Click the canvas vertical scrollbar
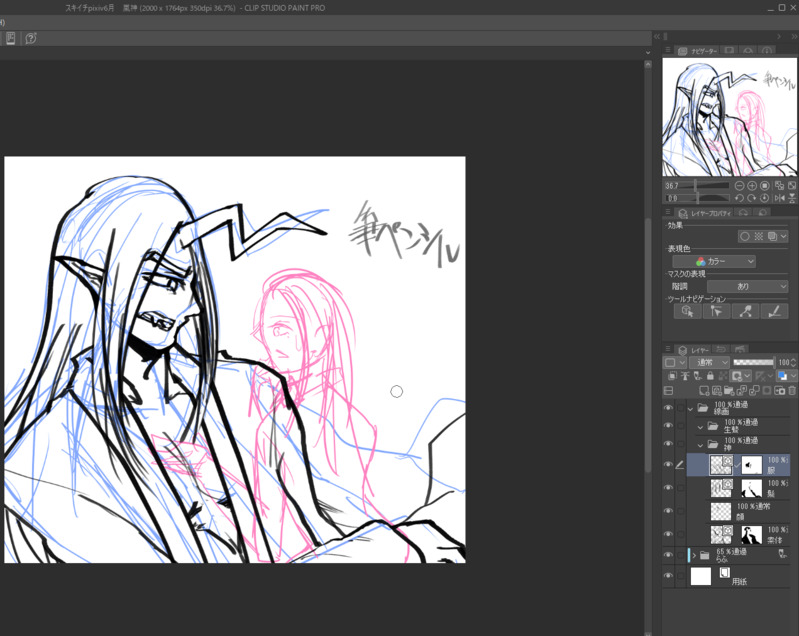Image resolution: width=799 pixels, height=636 pixels. [648, 346]
